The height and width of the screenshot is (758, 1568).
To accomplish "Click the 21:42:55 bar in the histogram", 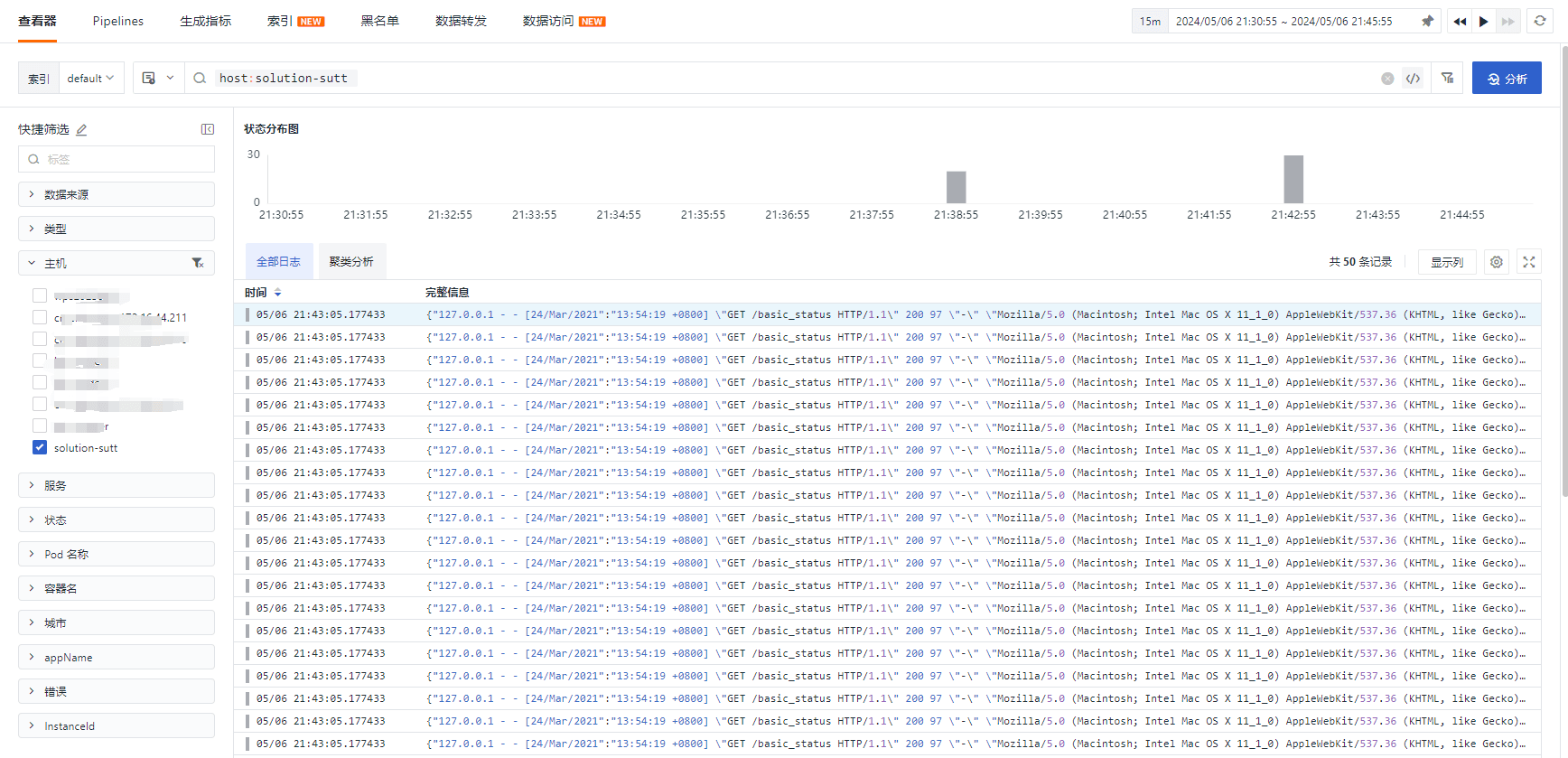I will coord(1293,179).
